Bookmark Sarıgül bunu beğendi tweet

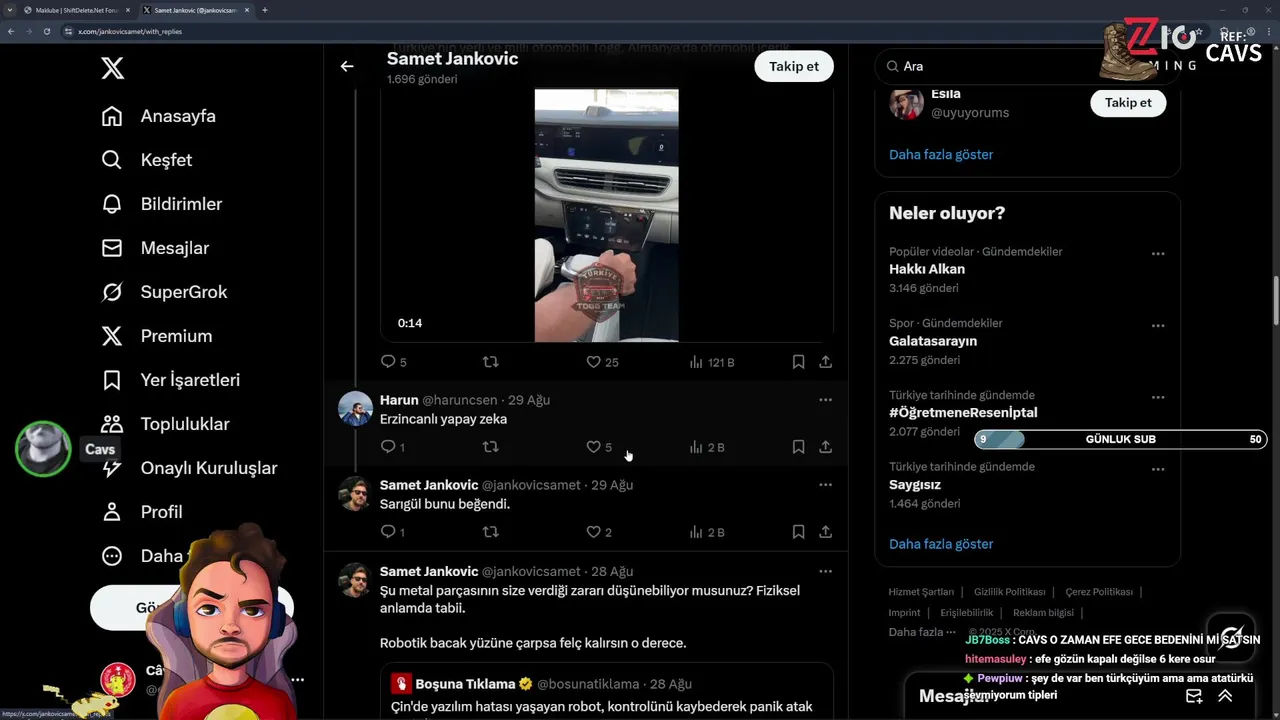click(x=798, y=532)
